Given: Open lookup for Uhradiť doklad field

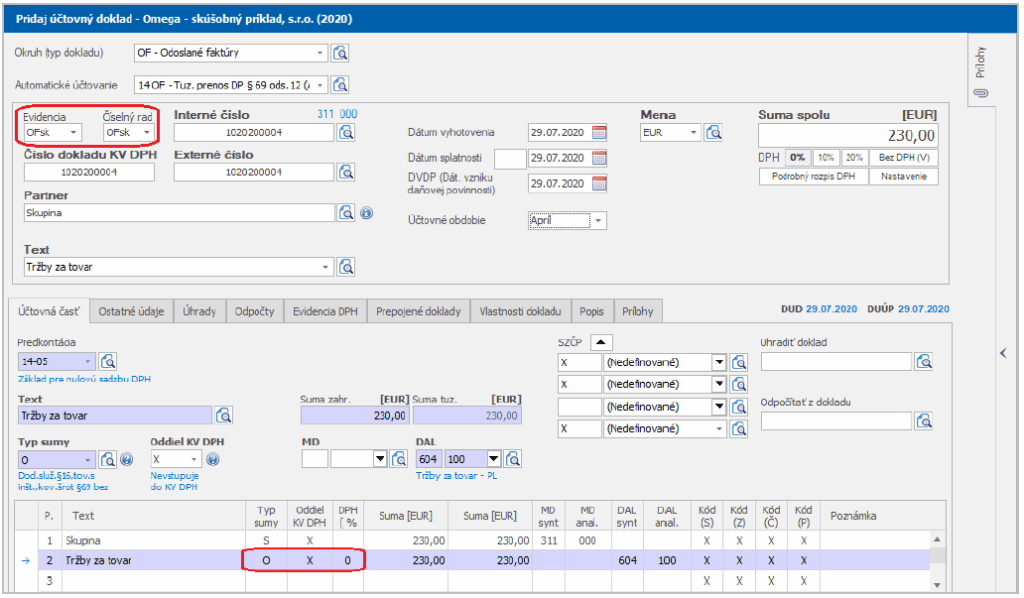Looking at the screenshot, I should (924, 362).
